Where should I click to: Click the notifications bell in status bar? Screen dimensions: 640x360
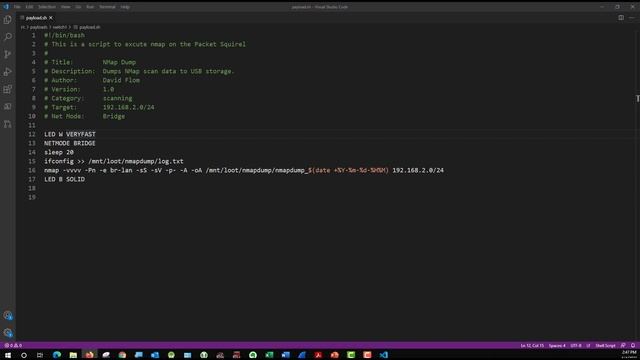coord(633,346)
